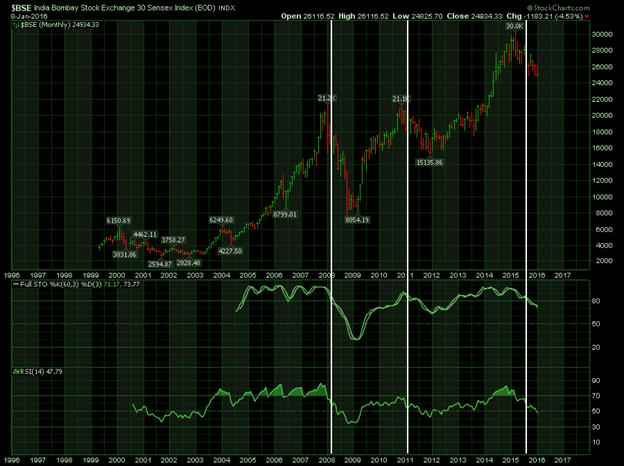This screenshot has height=466, width=624.
Task: Click the 21.2K peak label
Action: coord(326,98)
